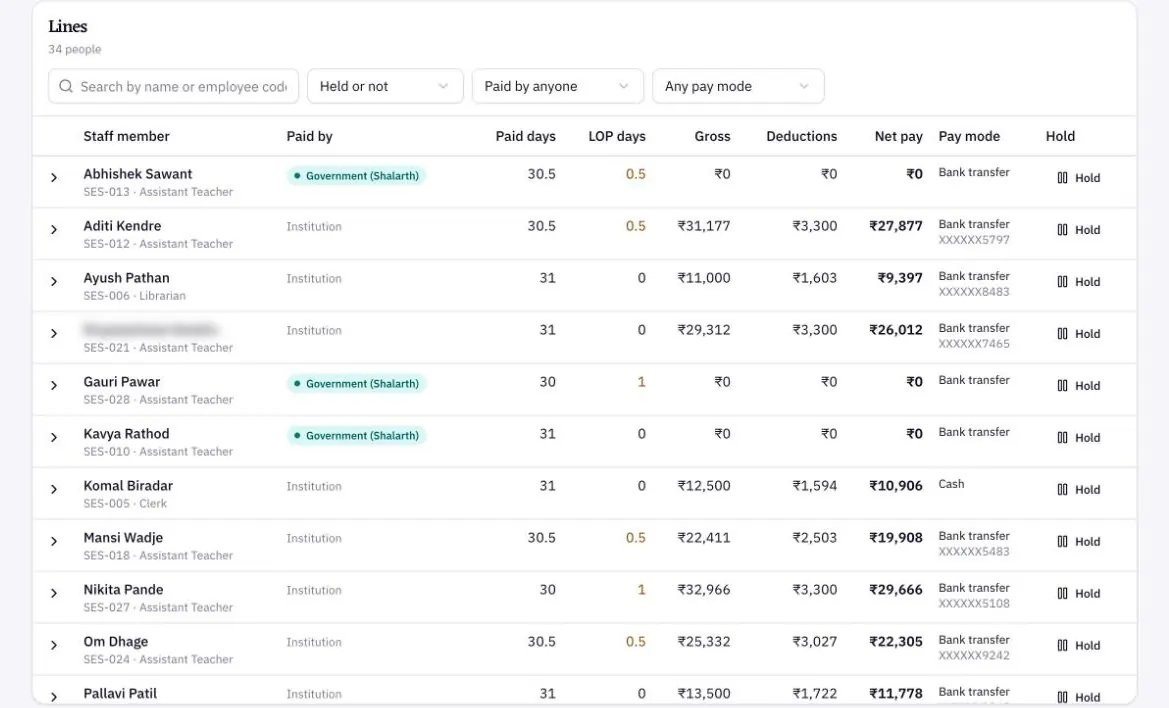Hold payment for Mansi Wadje
This screenshot has height=708, width=1169.
pos(1078,542)
